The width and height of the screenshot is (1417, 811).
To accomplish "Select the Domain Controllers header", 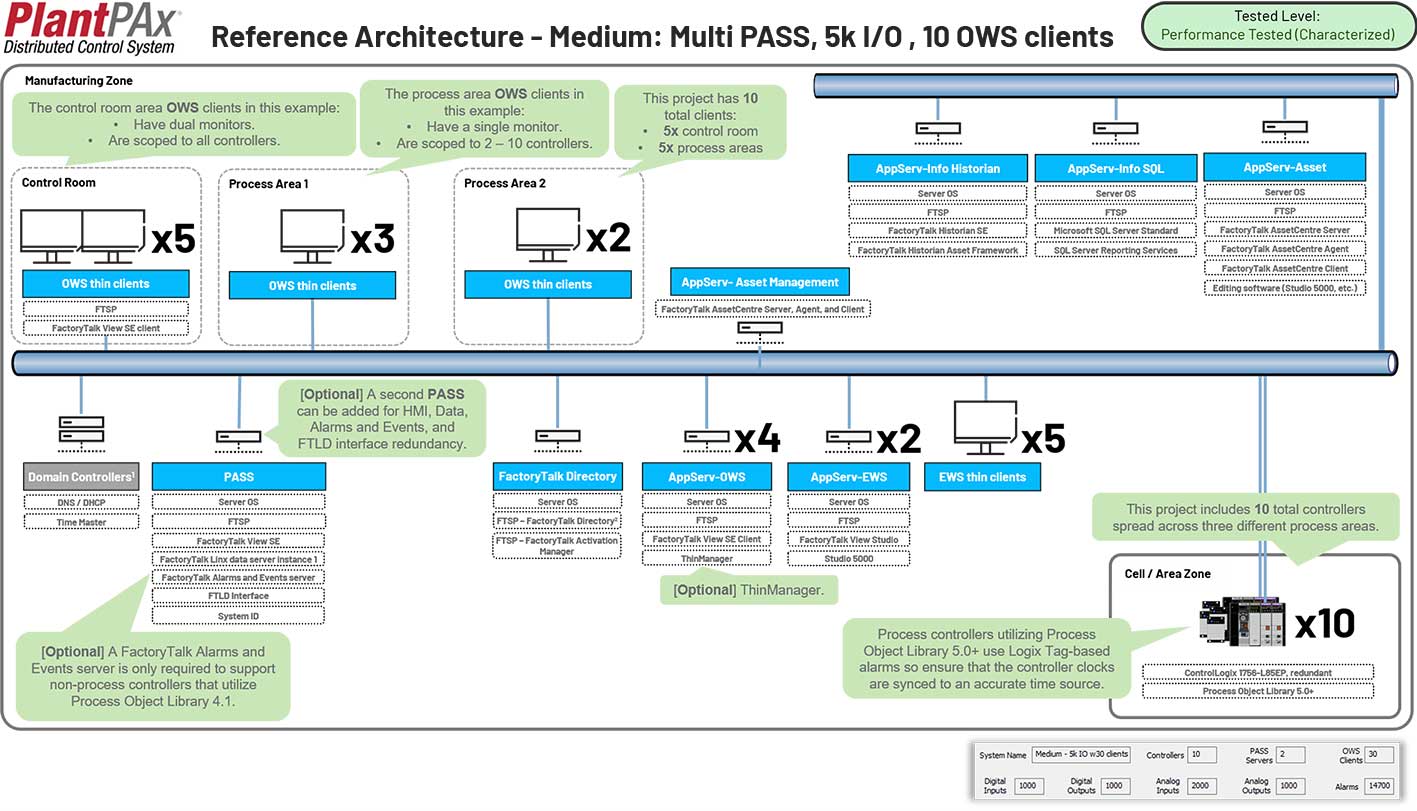I will tap(81, 477).
